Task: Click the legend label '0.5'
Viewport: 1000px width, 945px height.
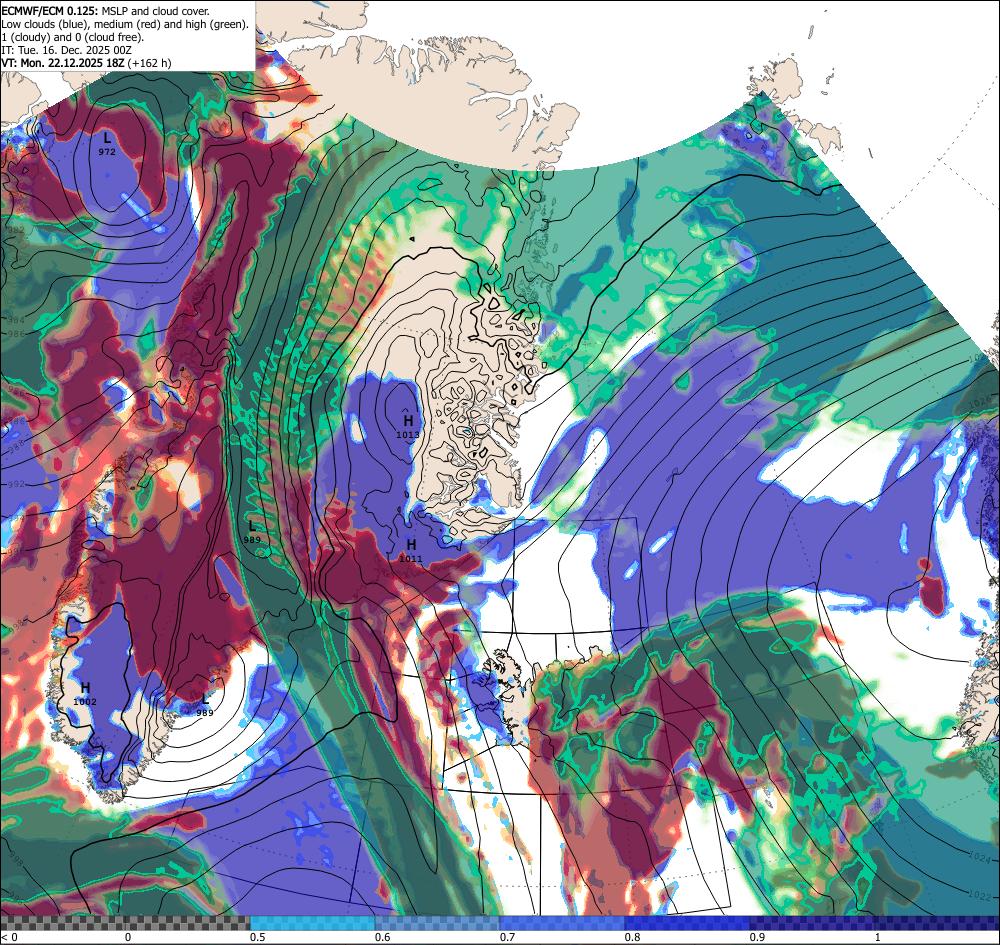Action: 258,937
